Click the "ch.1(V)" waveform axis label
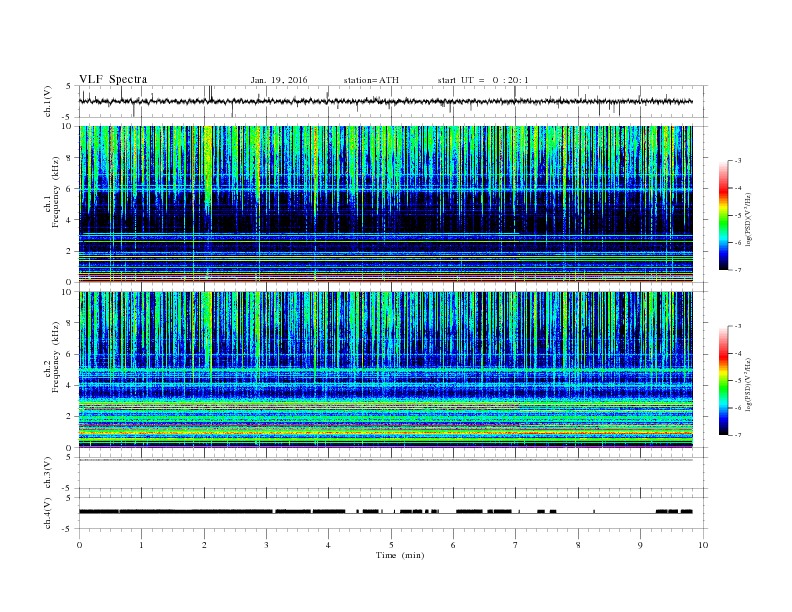The width and height of the screenshot is (792, 612). click(x=48, y=101)
